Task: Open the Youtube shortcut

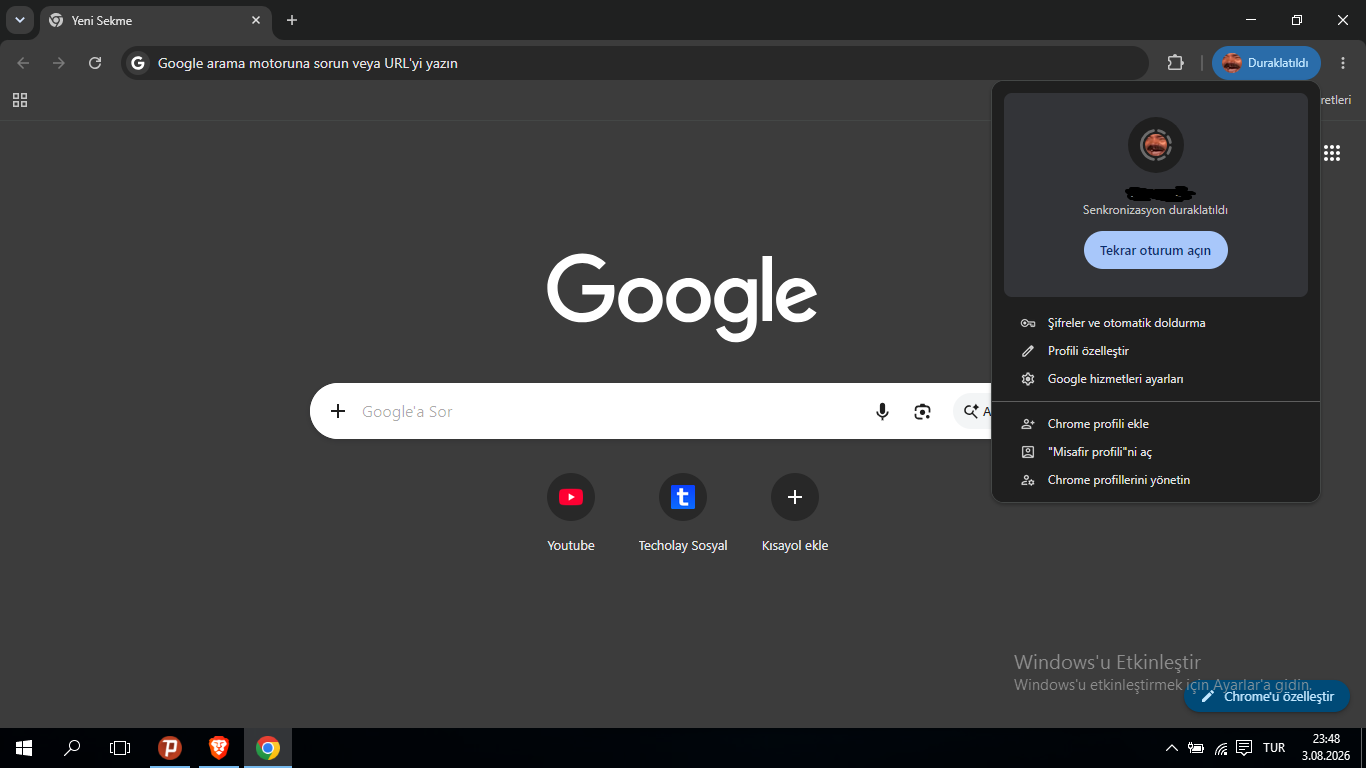Action: (571, 513)
